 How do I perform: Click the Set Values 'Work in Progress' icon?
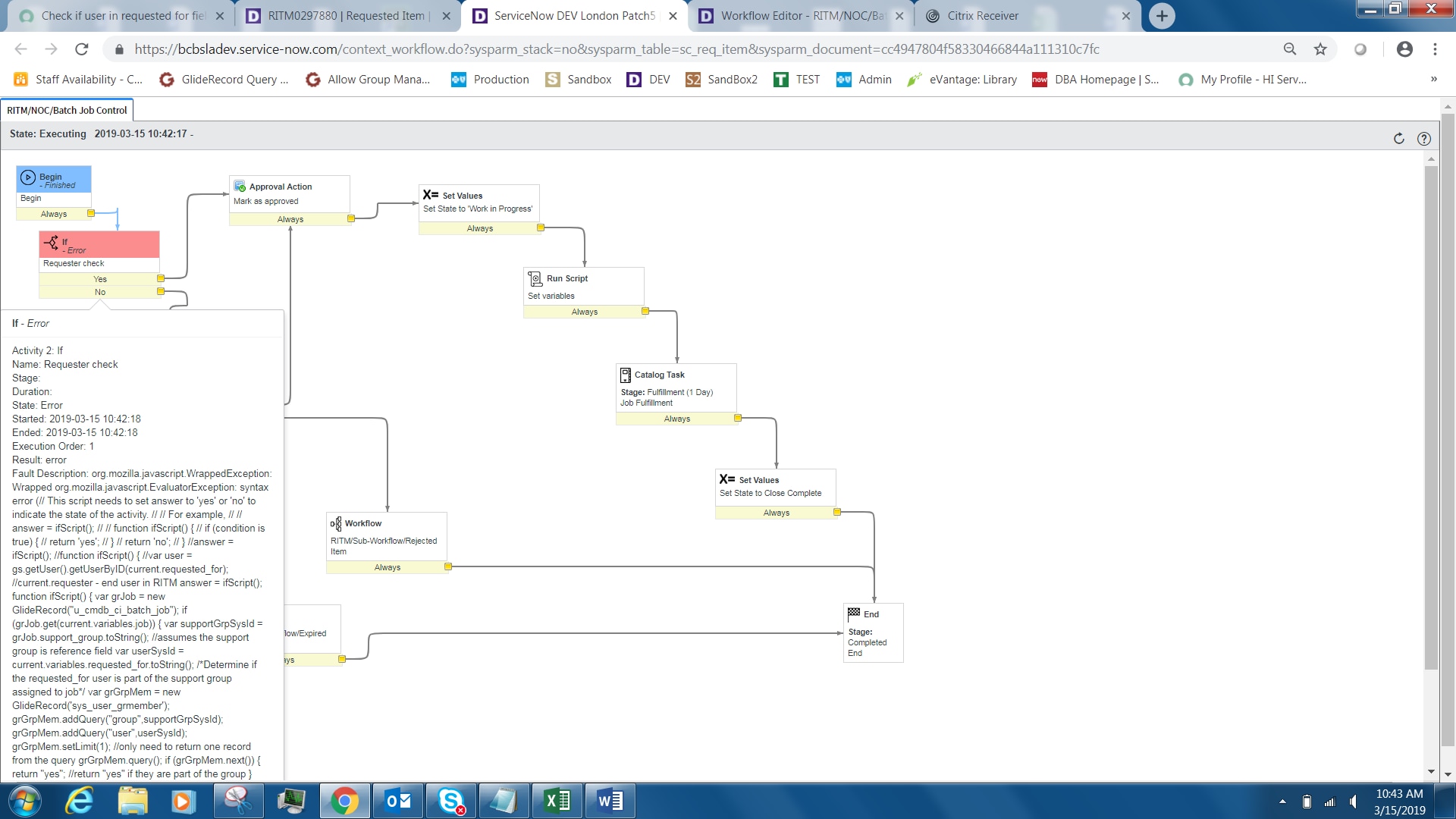tap(431, 195)
